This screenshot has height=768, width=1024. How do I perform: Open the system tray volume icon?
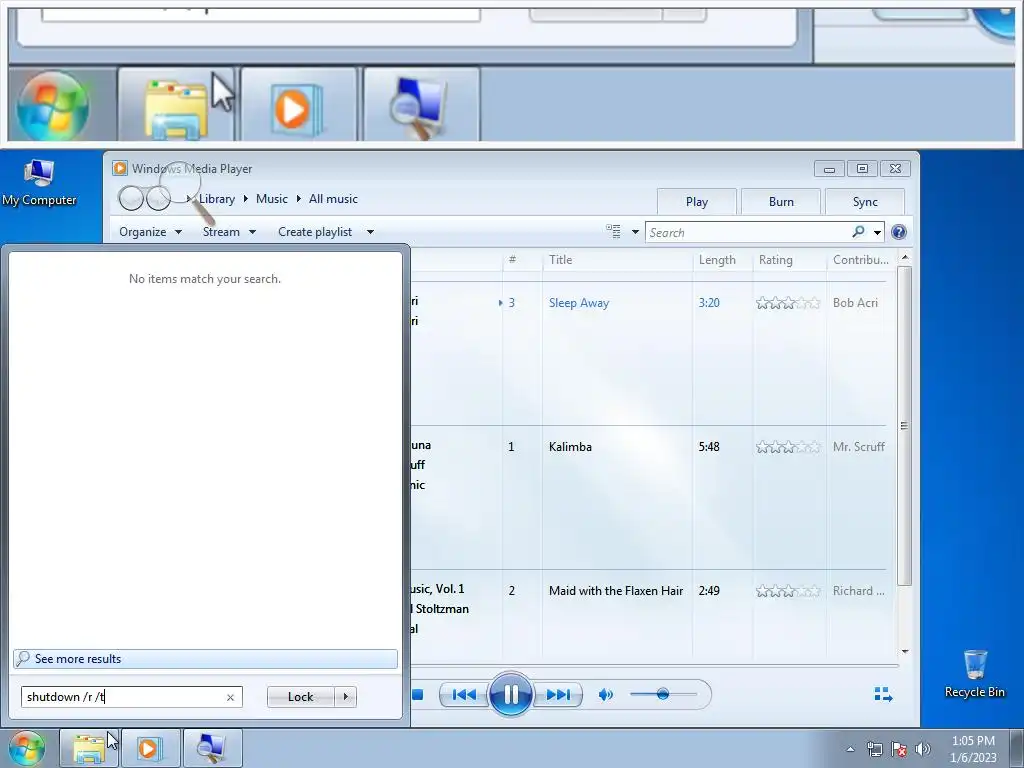click(923, 750)
